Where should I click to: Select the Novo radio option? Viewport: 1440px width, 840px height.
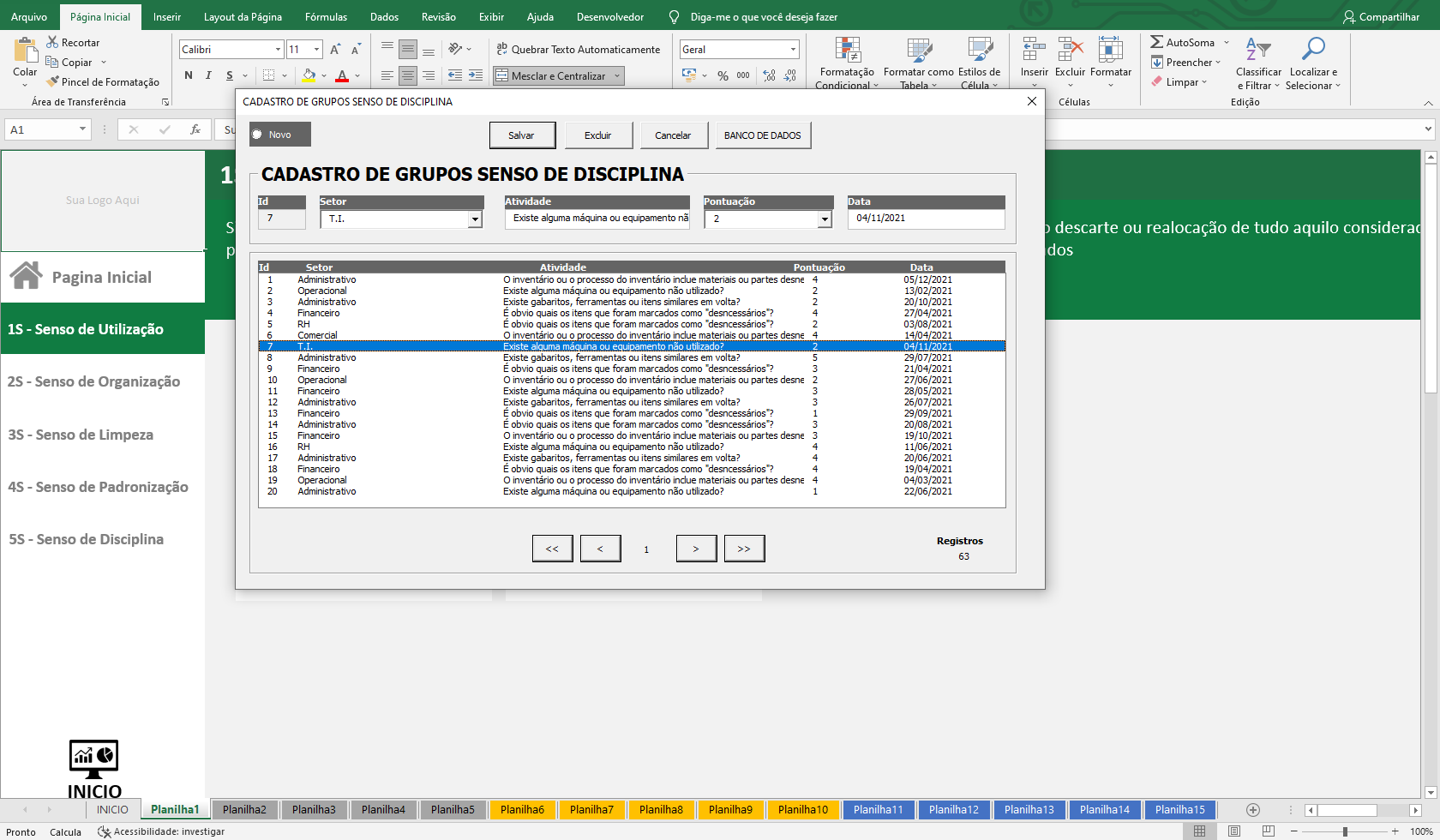click(257, 135)
